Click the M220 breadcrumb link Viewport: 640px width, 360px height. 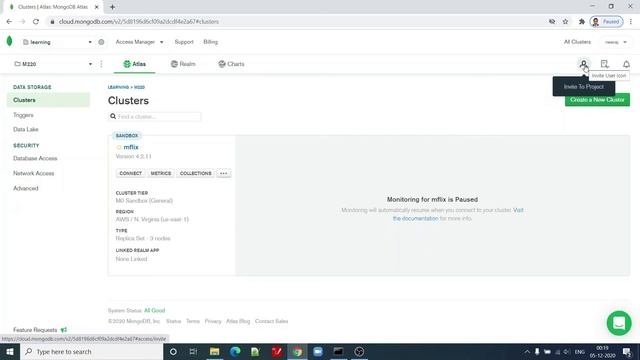140,87
